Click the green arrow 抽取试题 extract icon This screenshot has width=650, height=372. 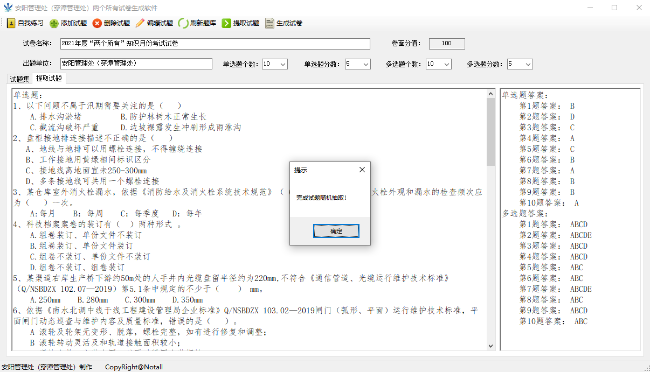click(226, 23)
